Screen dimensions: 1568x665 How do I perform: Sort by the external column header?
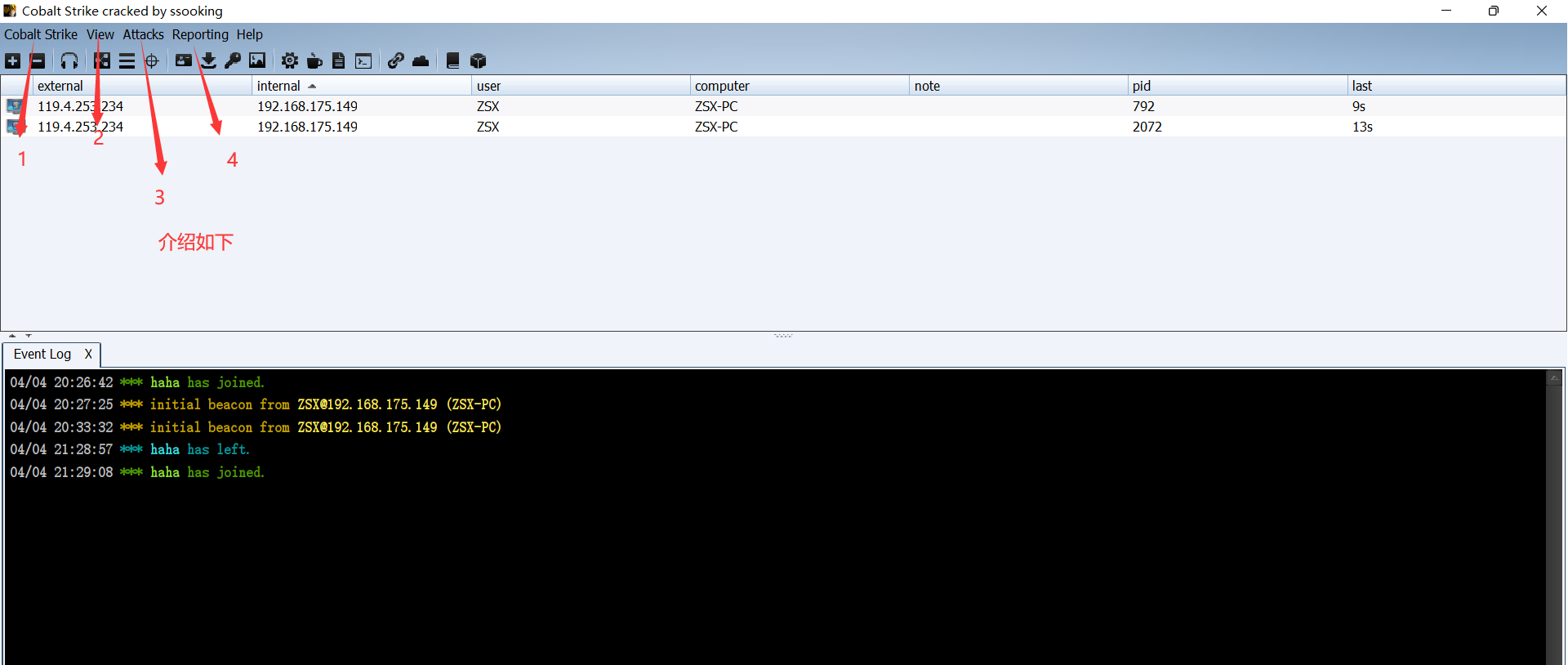(142, 86)
